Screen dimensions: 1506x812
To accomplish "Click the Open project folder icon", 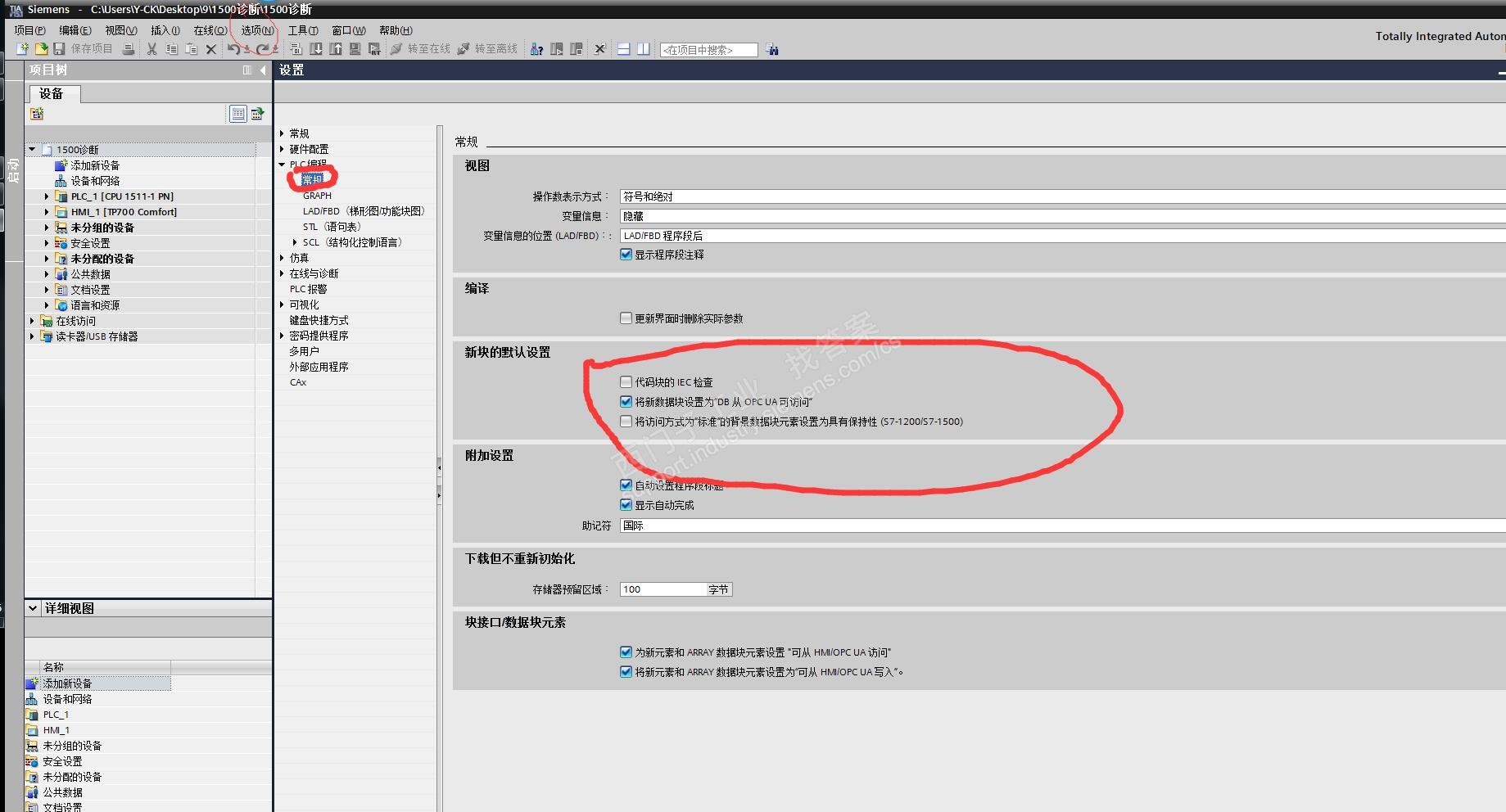I will [41, 49].
